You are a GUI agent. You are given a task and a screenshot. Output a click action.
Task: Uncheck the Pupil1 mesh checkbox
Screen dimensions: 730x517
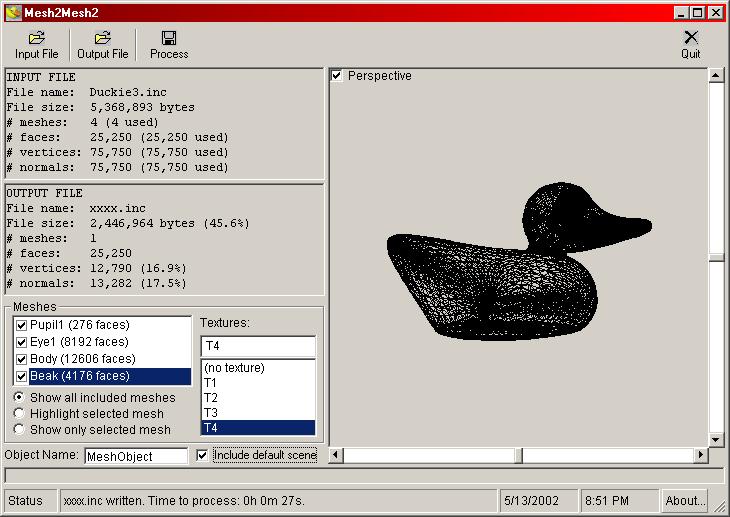pos(21,326)
